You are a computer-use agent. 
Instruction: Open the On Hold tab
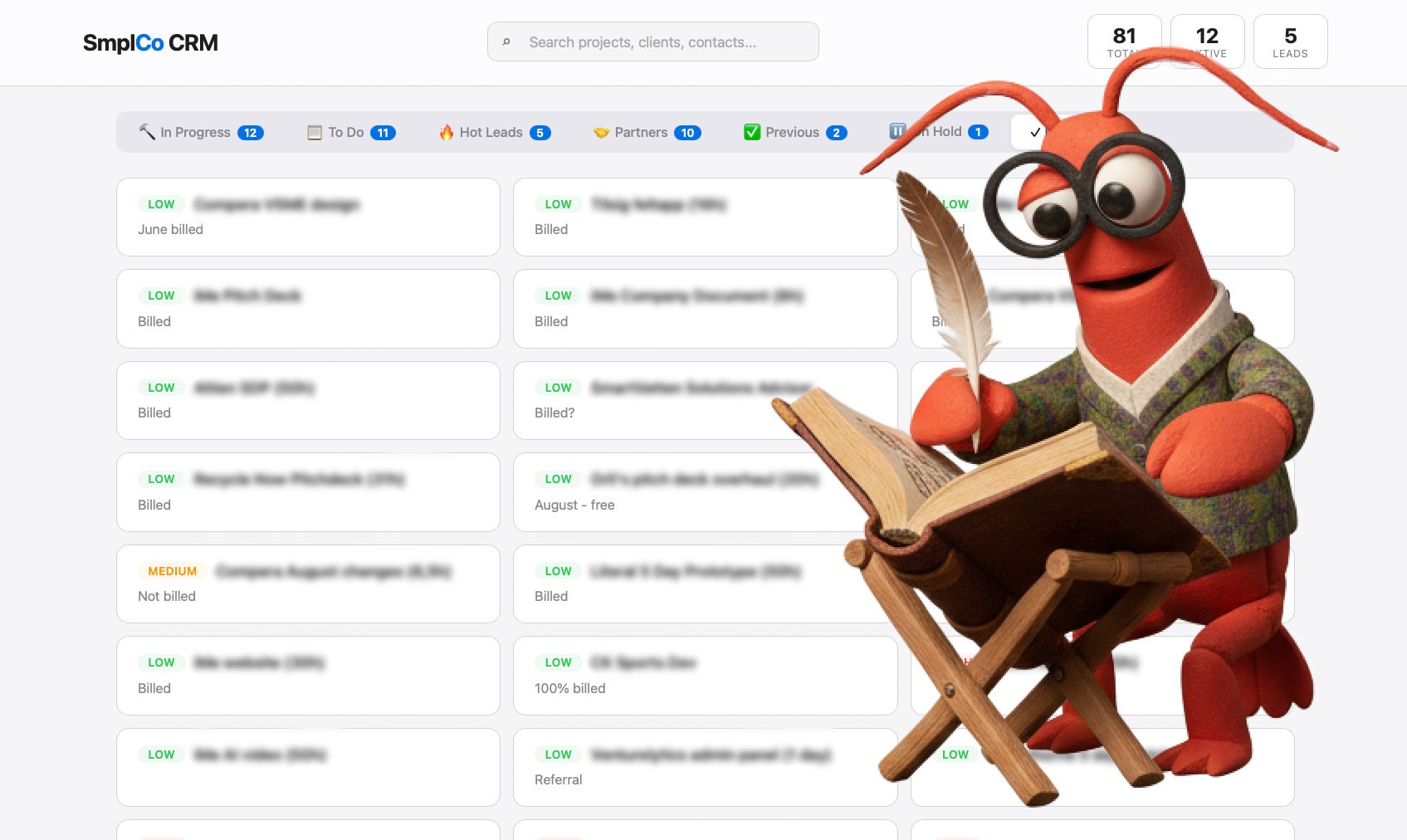tap(938, 130)
